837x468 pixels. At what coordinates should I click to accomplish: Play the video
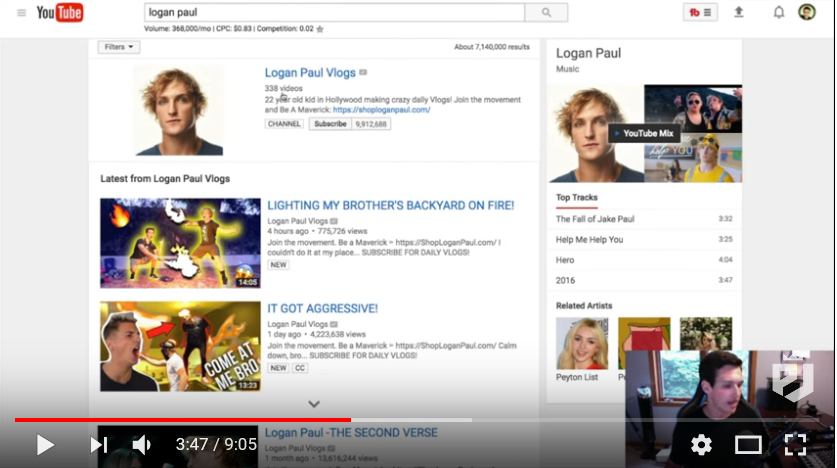(x=45, y=445)
